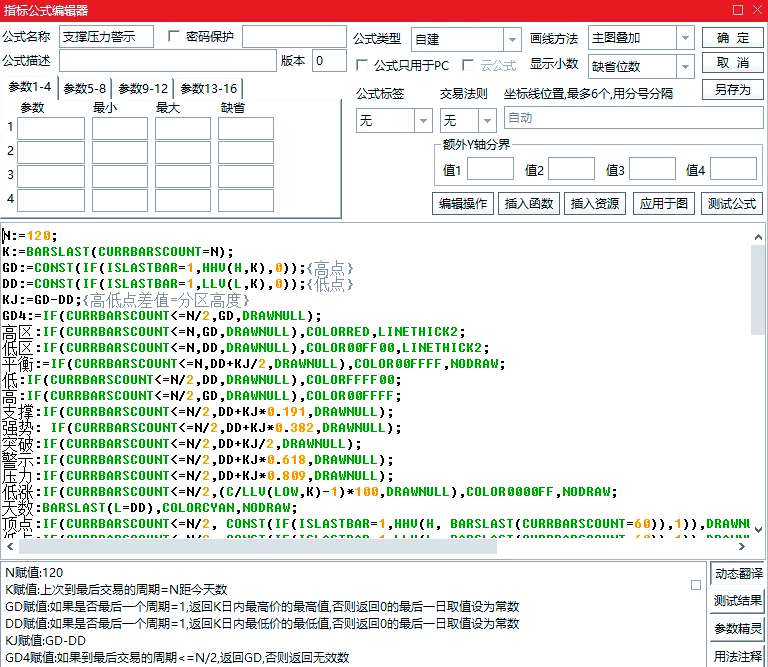Run 测试公式 button
768x667 pixels.
733,203
